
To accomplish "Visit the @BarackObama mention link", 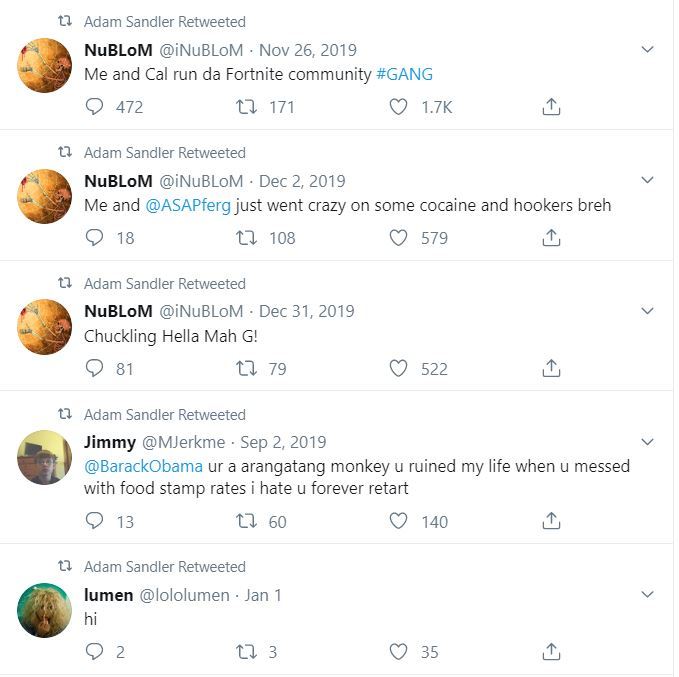I will tap(143, 466).
